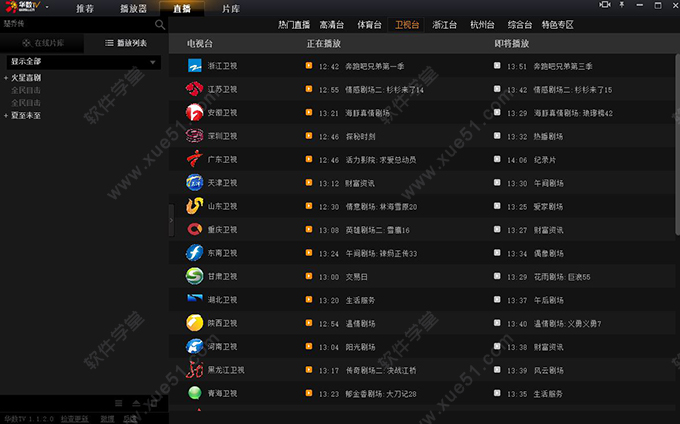This screenshot has width=680, height=424.
Task: Click the 甘肃卫视 channel logo
Action: pyautogui.click(x=194, y=276)
